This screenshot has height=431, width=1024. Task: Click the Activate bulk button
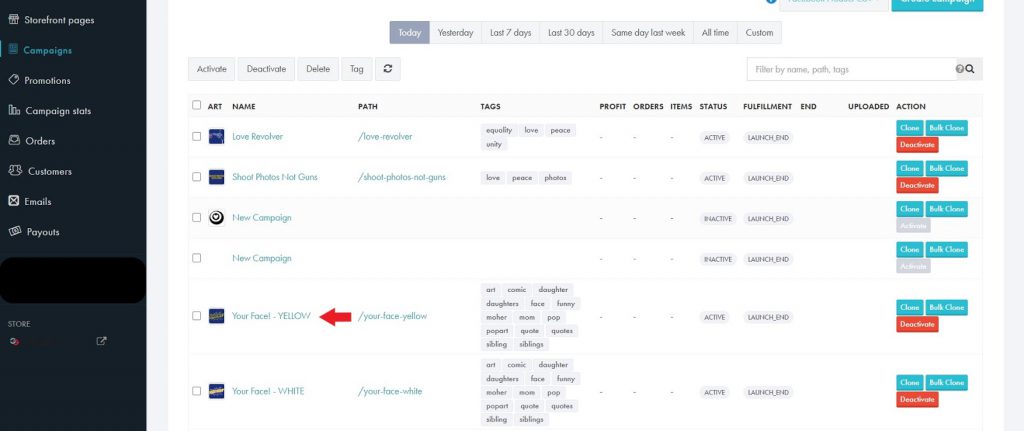[x=212, y=69]
